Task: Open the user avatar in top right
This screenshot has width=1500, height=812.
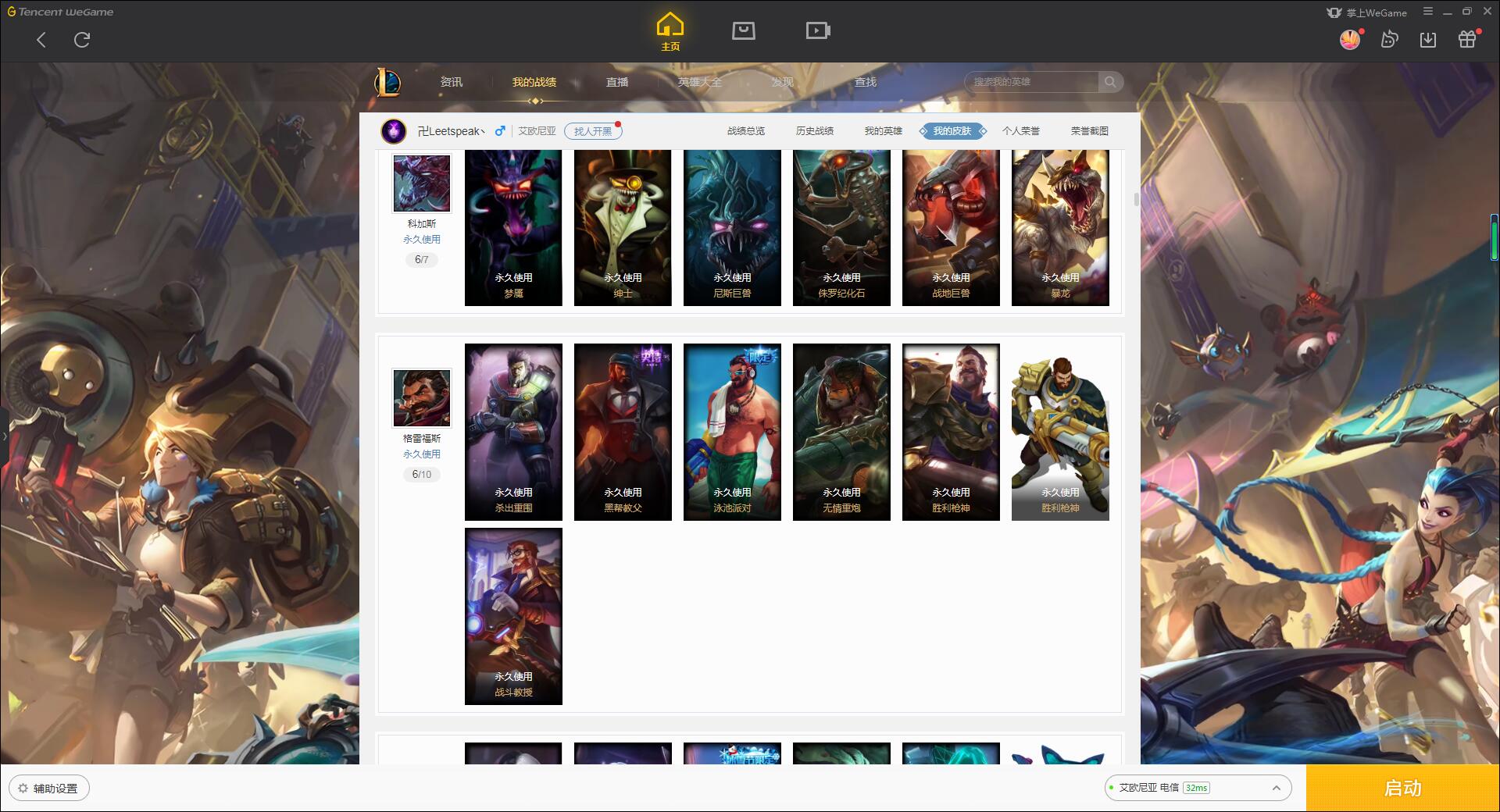Action: point(1350,39)
